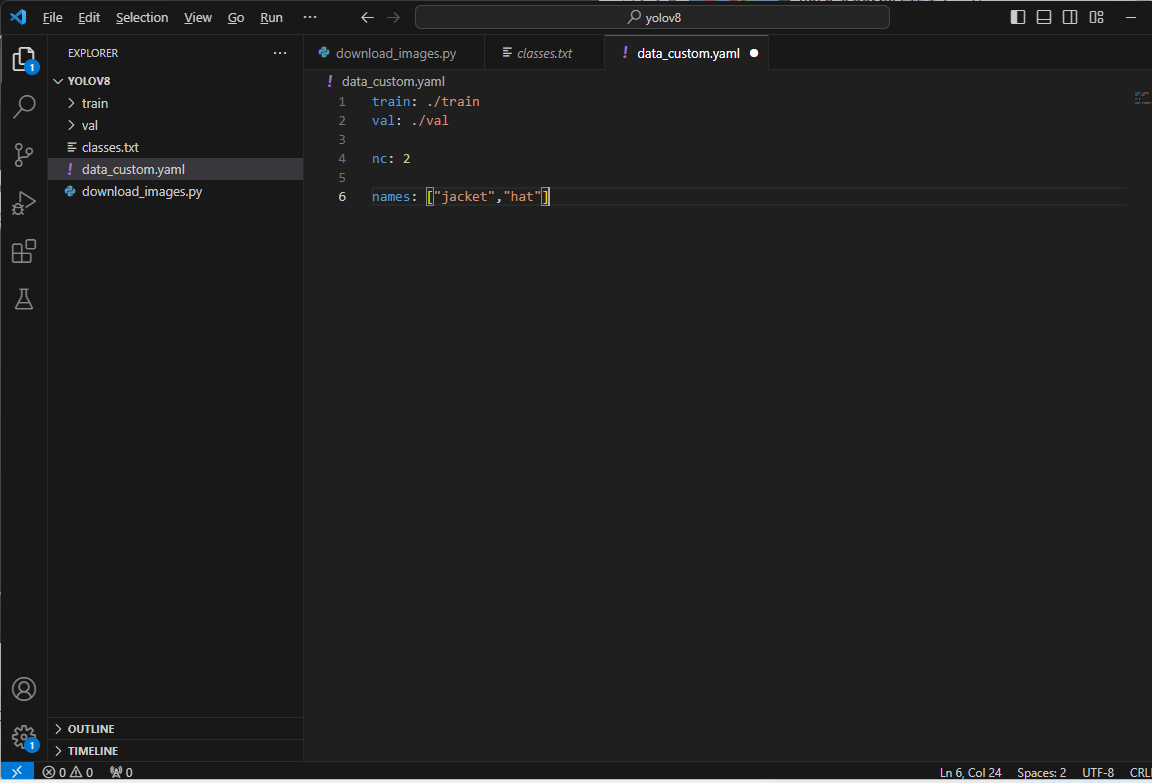Change indentation via Spaces: 2
Viewport: 1152px width, 783px height.
(1041, 772)
